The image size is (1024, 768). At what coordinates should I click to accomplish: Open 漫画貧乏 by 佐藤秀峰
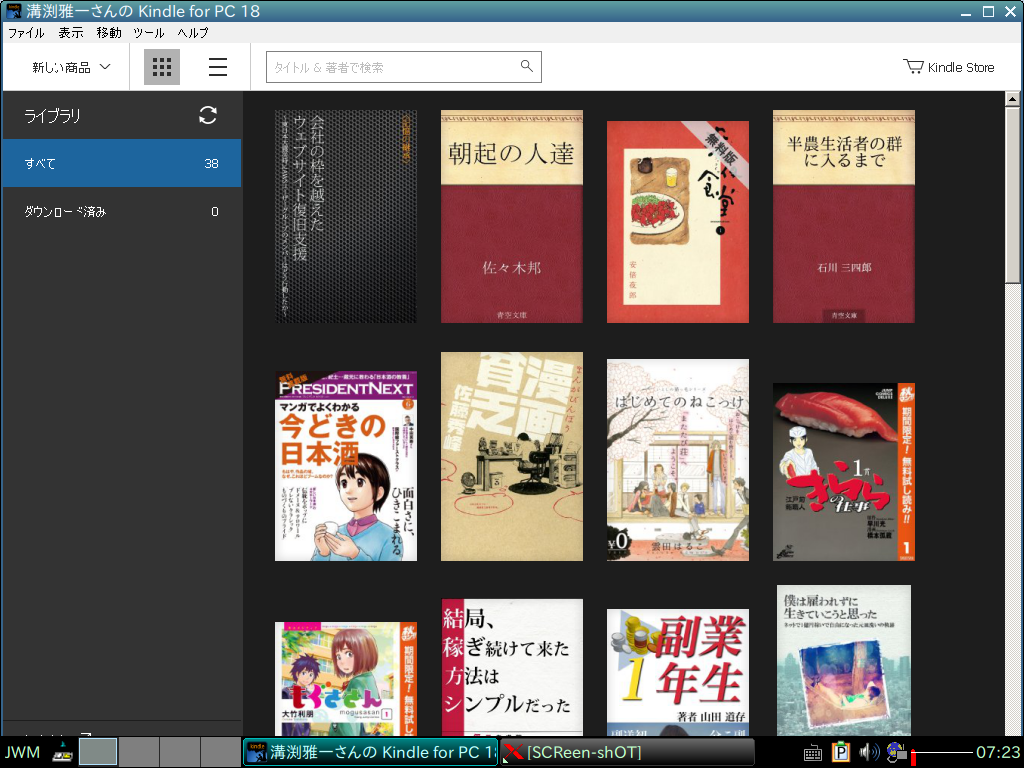coord(511,456)
